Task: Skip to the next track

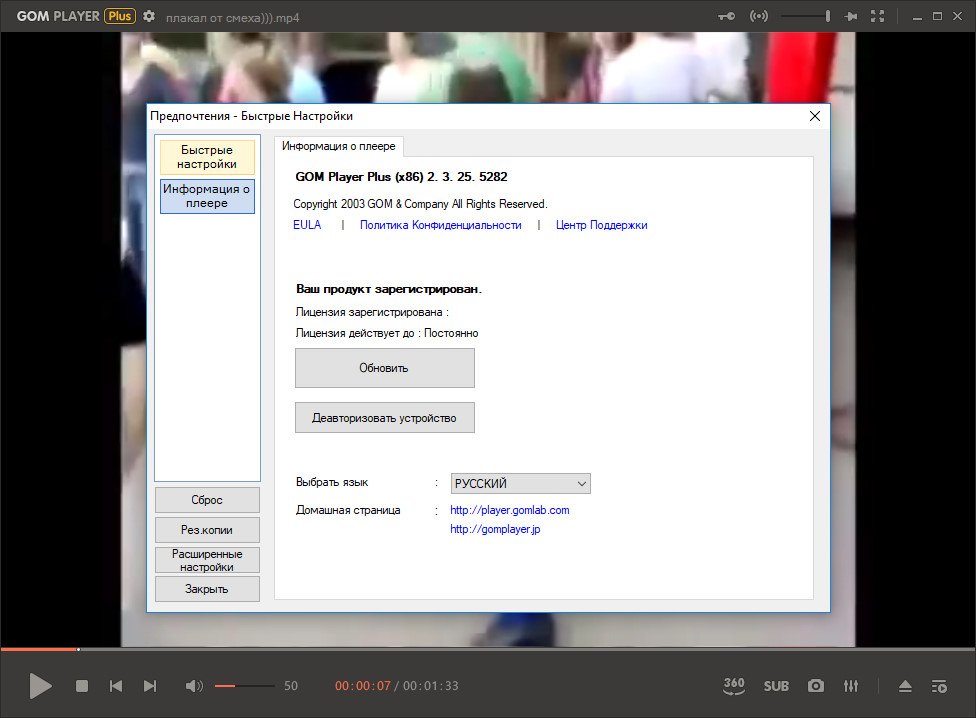Action: (x=150, y=686)
